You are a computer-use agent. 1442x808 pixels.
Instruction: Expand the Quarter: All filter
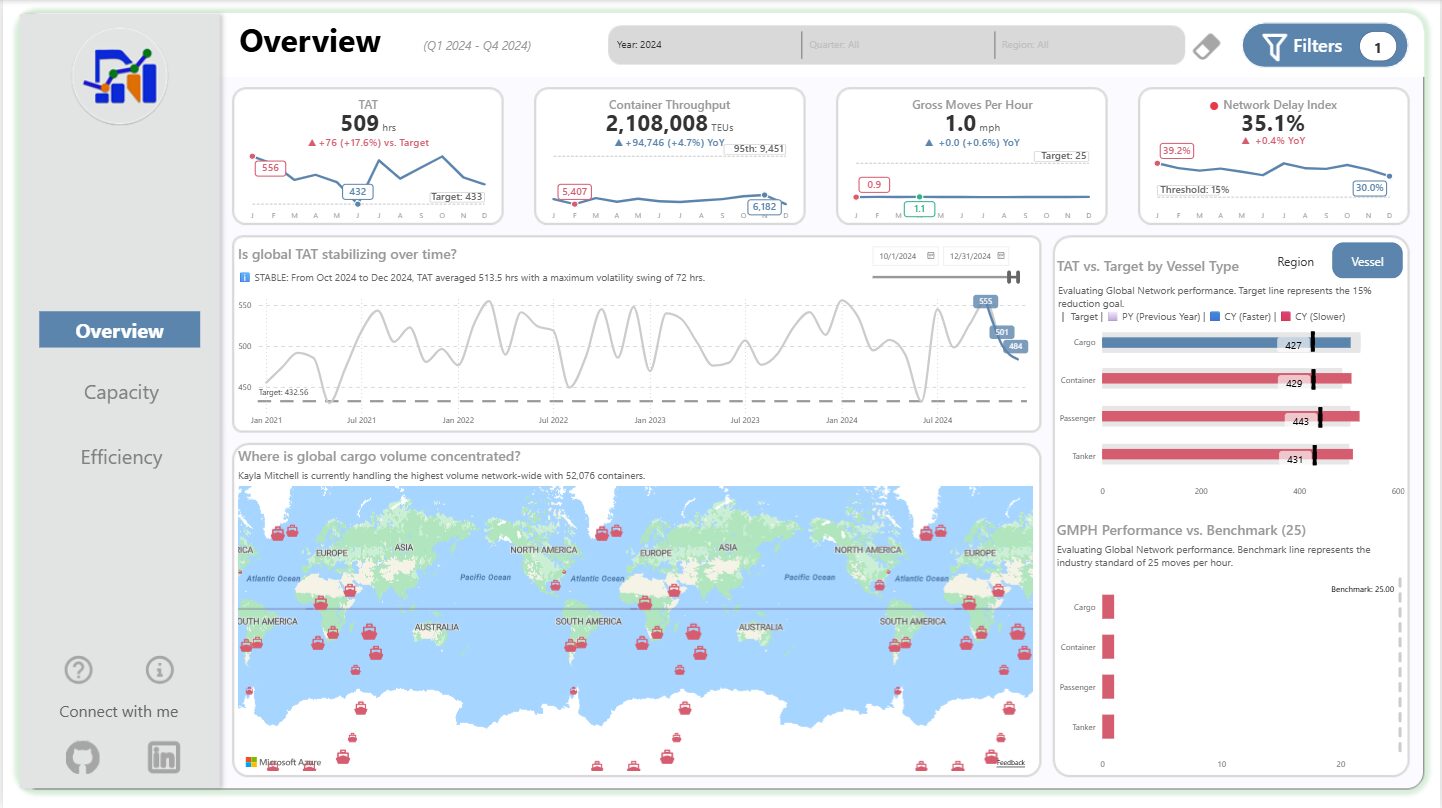tap(897, 45)
